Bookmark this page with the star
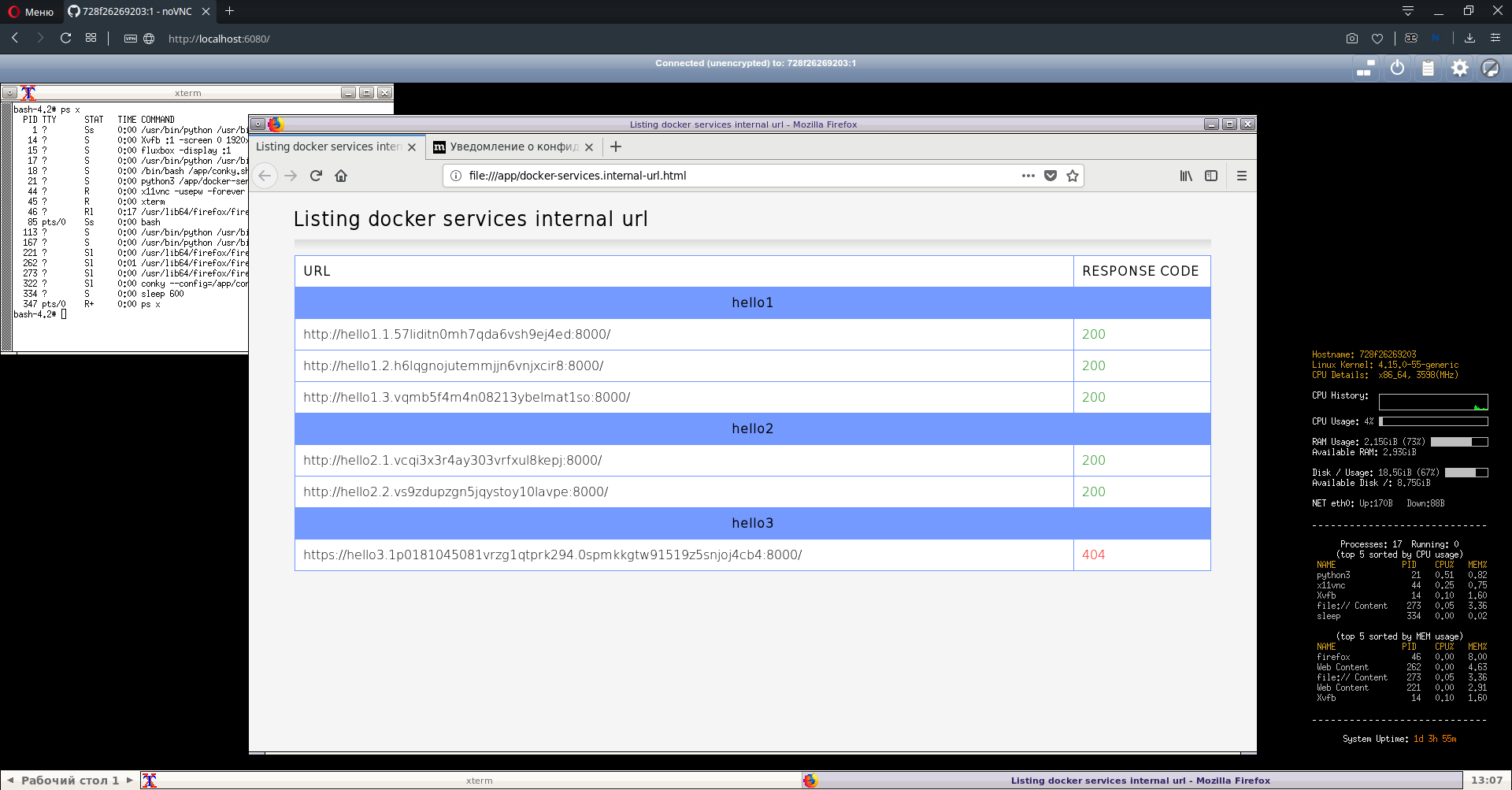Image resolution: width=1512 pixels, height=790 pixels. click(1073, 176)
